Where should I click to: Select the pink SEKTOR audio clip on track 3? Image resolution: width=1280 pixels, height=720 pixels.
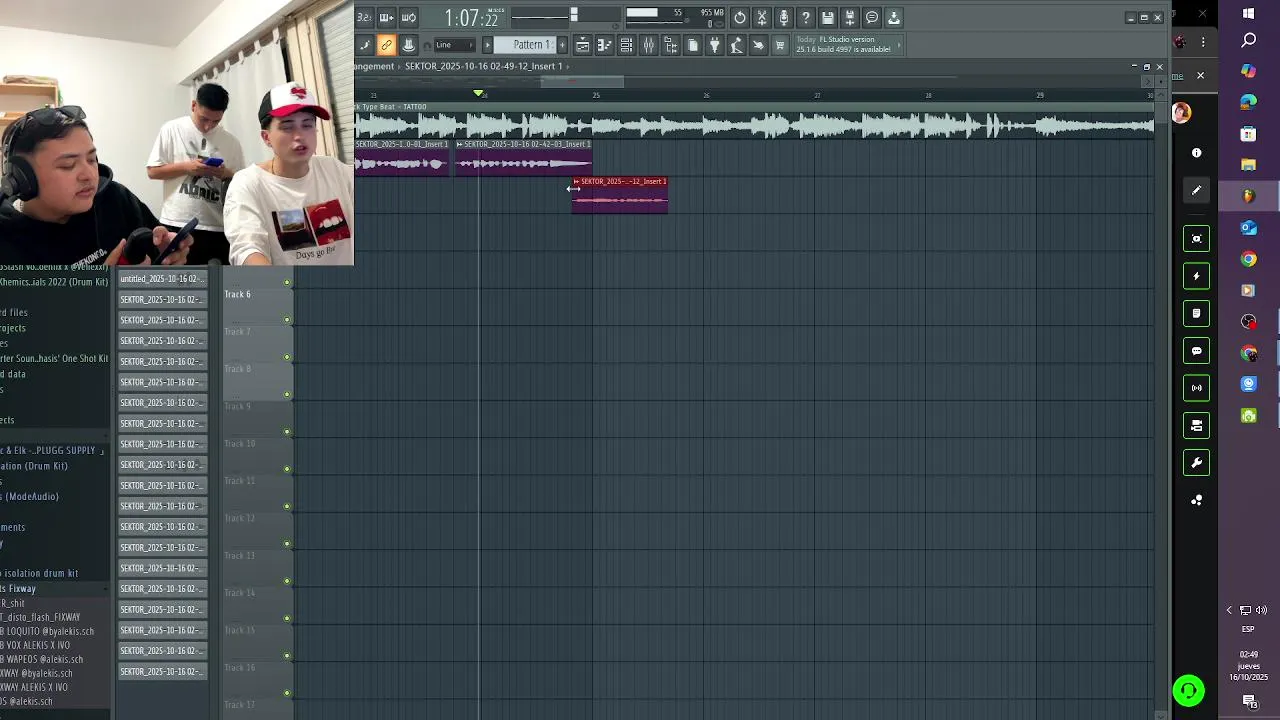click(620, 195)
